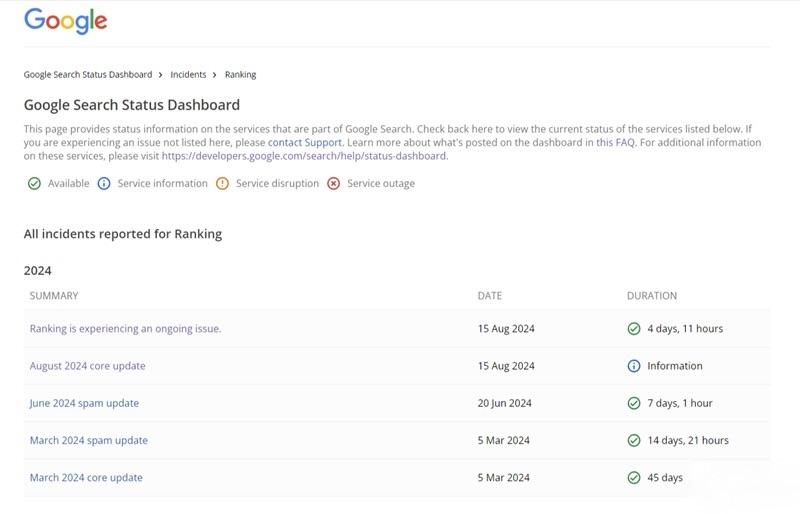Open 'Ranking is experiencing an ongoing issue' incident

(126, 329)
